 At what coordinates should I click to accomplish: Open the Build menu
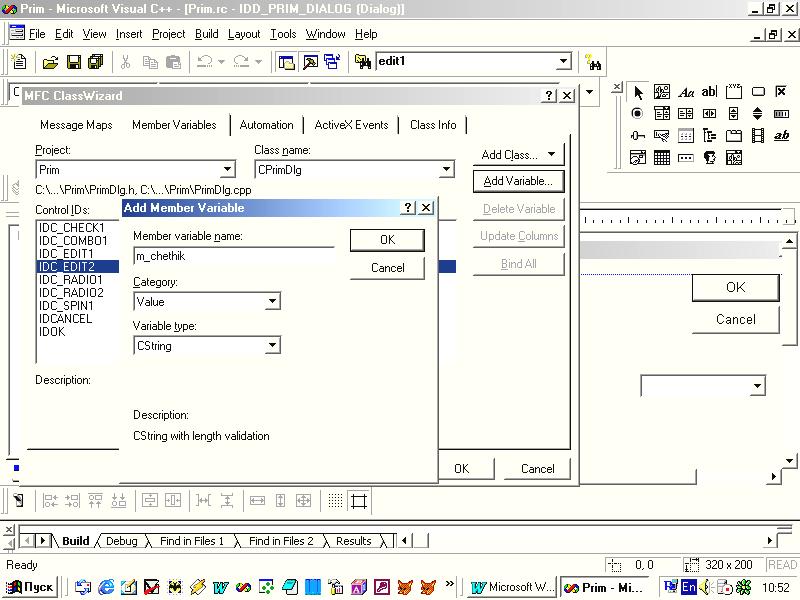pos(207,34)
